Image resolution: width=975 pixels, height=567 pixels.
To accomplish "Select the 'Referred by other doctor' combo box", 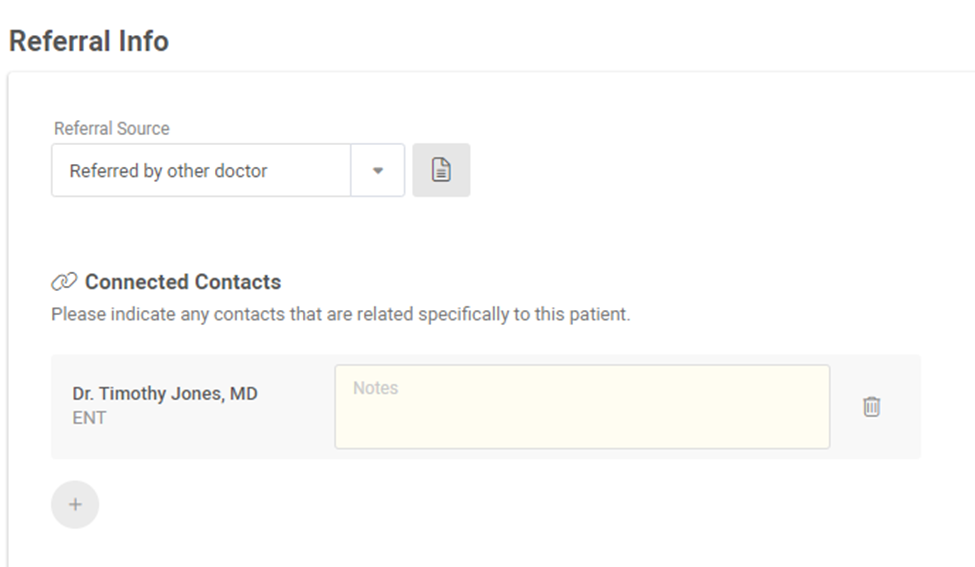I will coord(228,170).
